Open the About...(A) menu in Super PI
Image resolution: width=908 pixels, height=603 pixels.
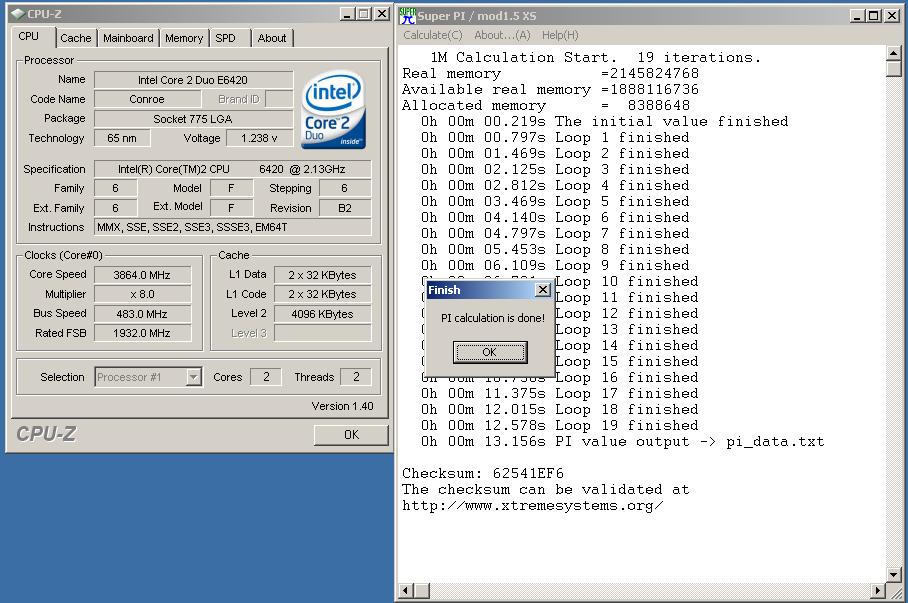502,35
